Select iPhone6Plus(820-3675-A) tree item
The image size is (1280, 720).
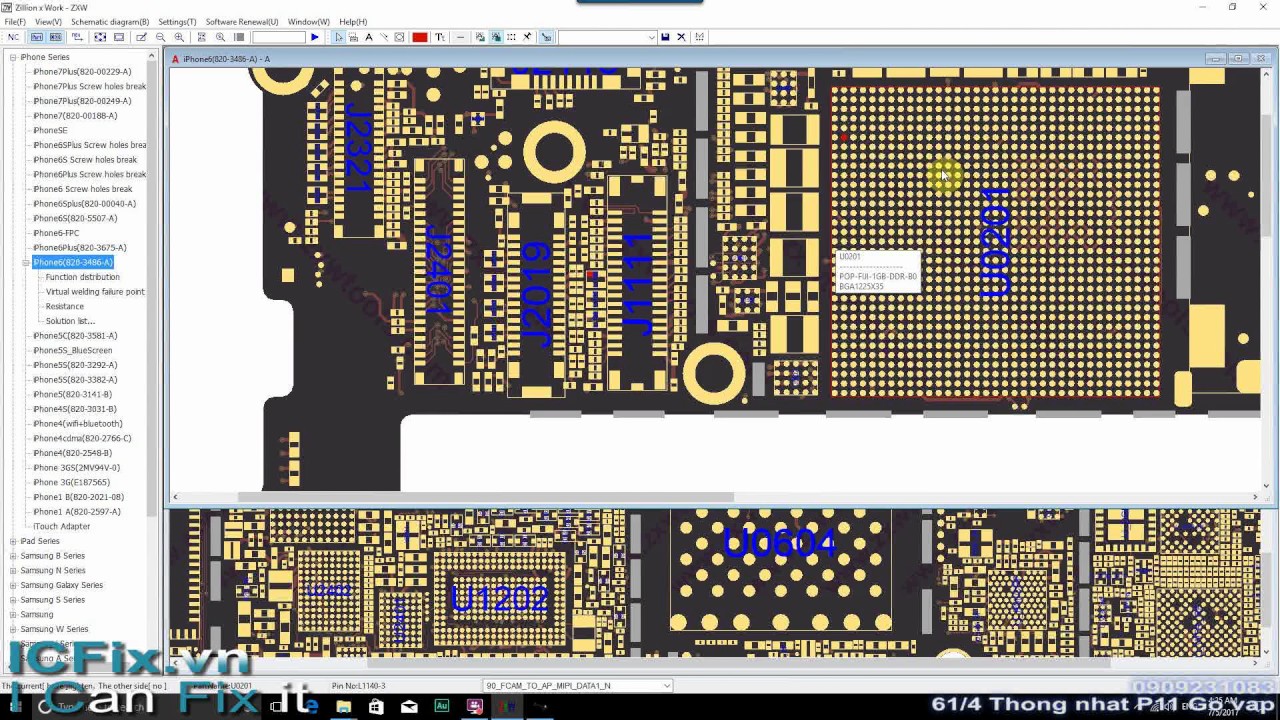tap(80, 248)
